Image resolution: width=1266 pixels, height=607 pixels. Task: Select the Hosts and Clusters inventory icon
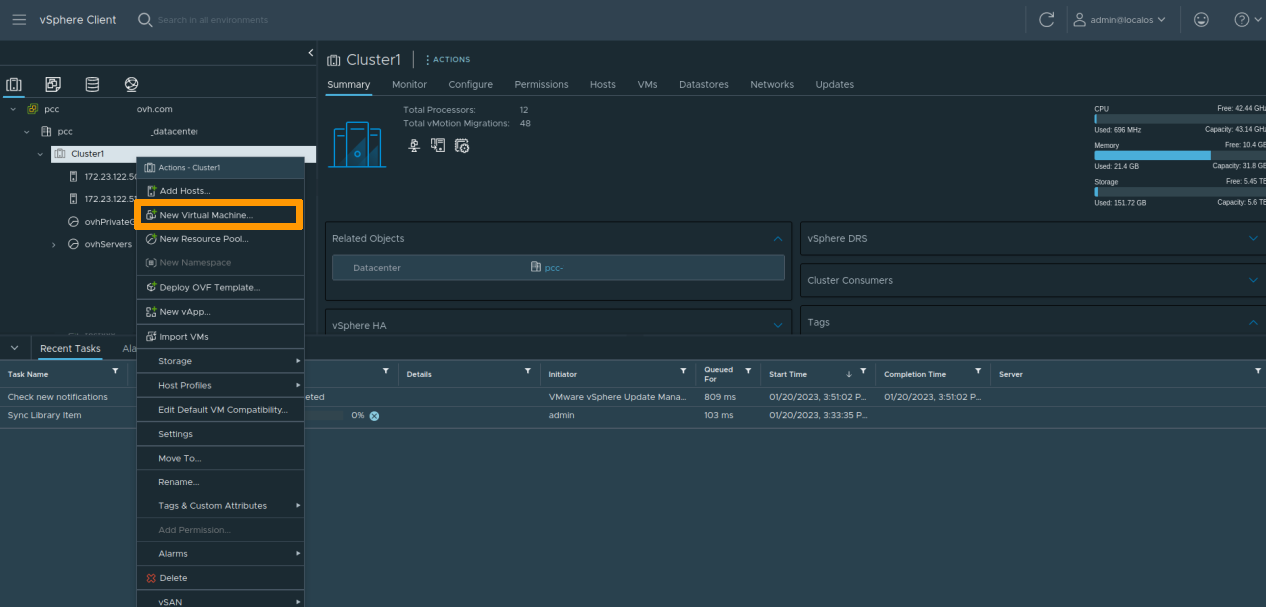pyautogui.click(x=14, y=84)
